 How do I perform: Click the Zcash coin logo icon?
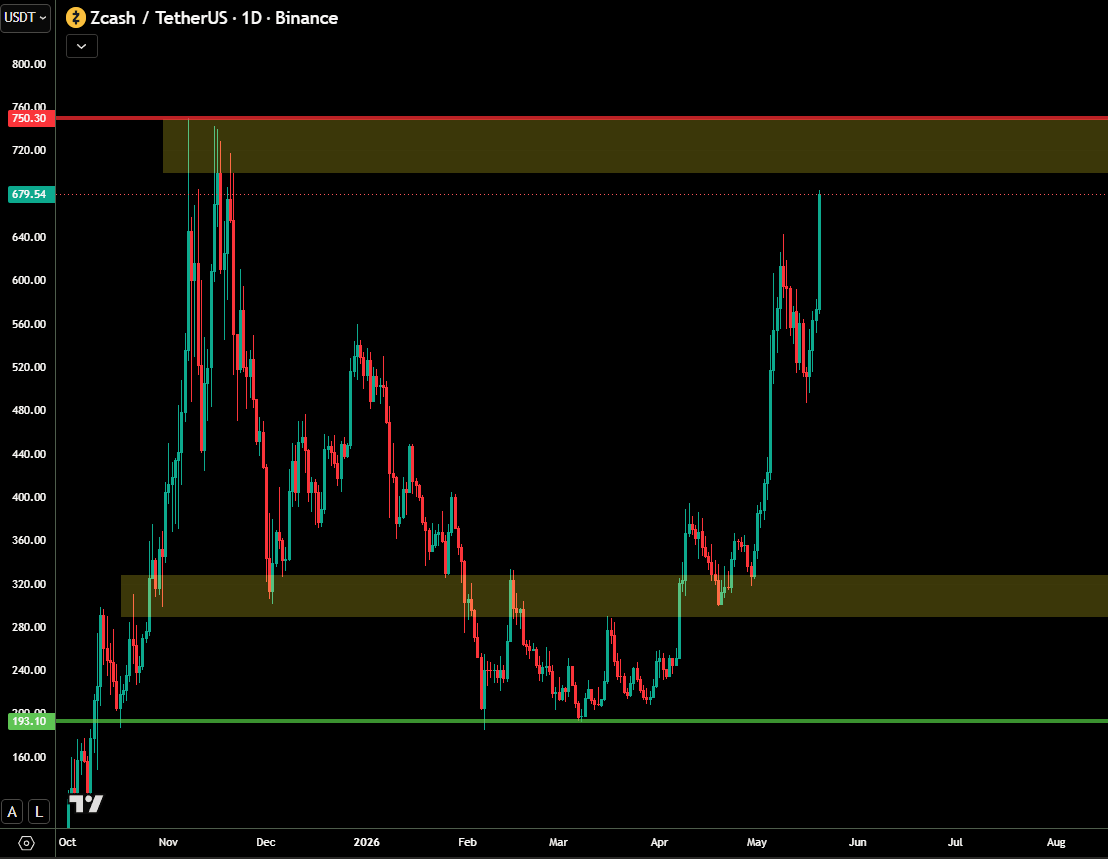pyautogui.click(x=76, y=18)
